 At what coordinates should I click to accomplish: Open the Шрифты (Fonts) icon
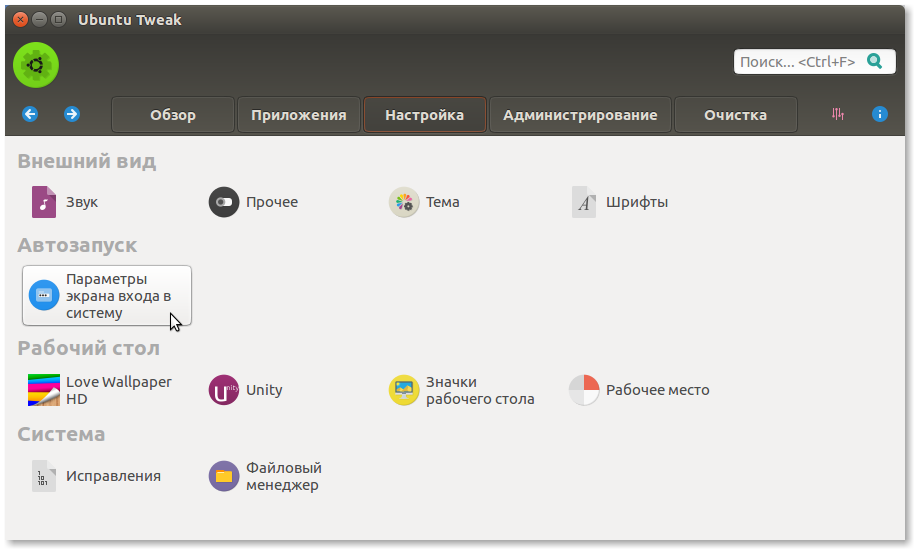pos(584,202)
